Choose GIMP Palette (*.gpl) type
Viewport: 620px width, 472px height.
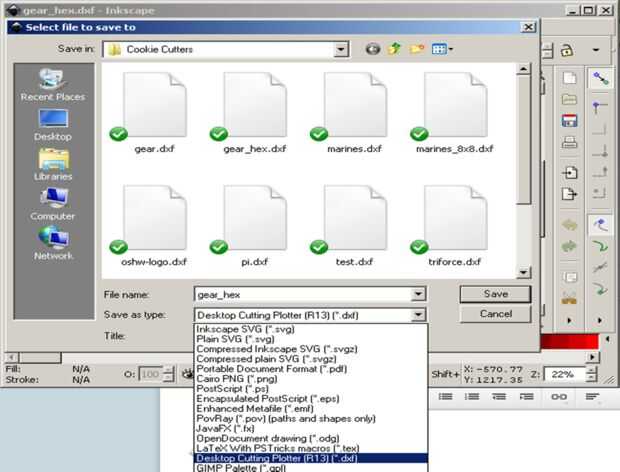[311, 467]
